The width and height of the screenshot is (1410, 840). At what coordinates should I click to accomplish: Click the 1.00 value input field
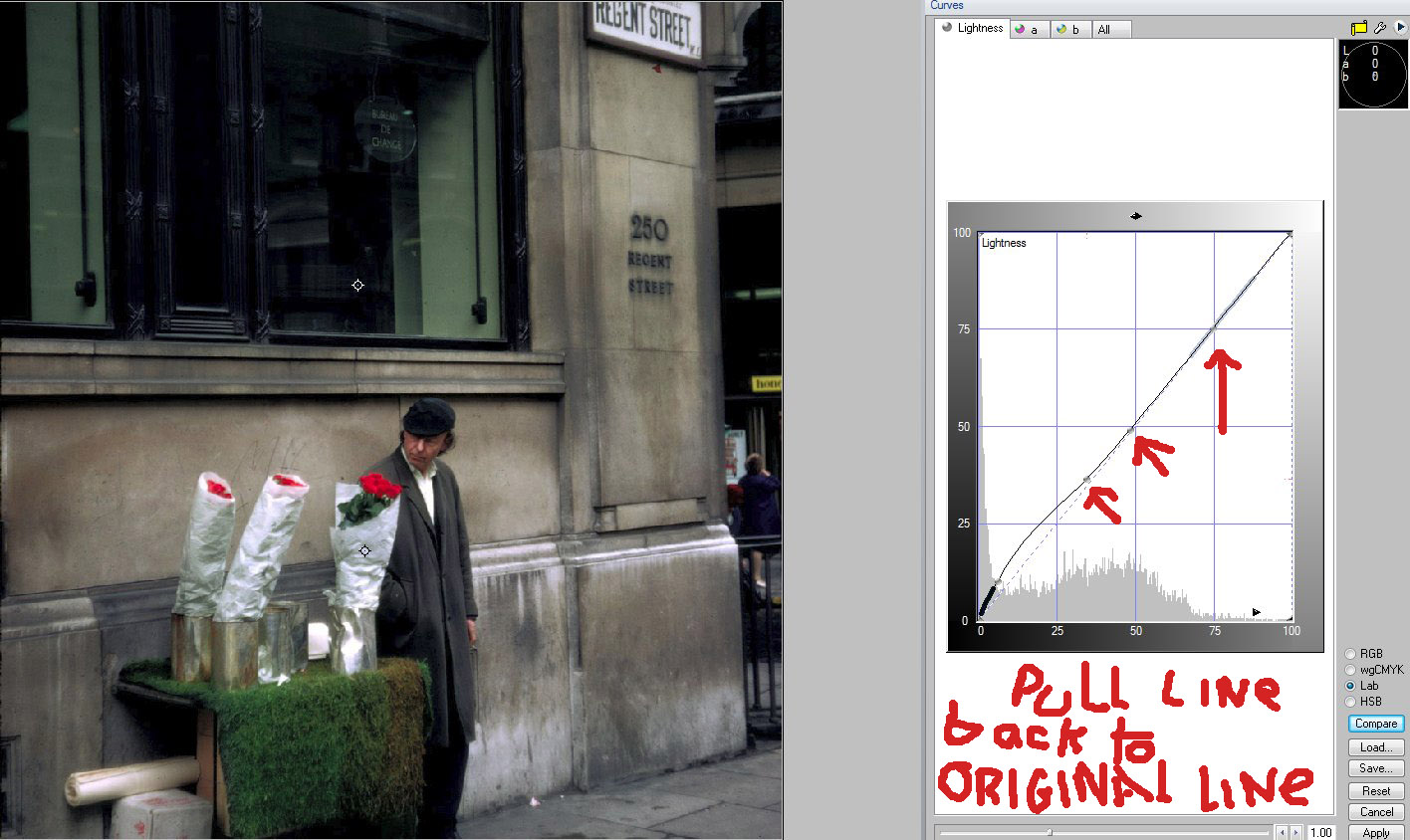pos(1320,832)
